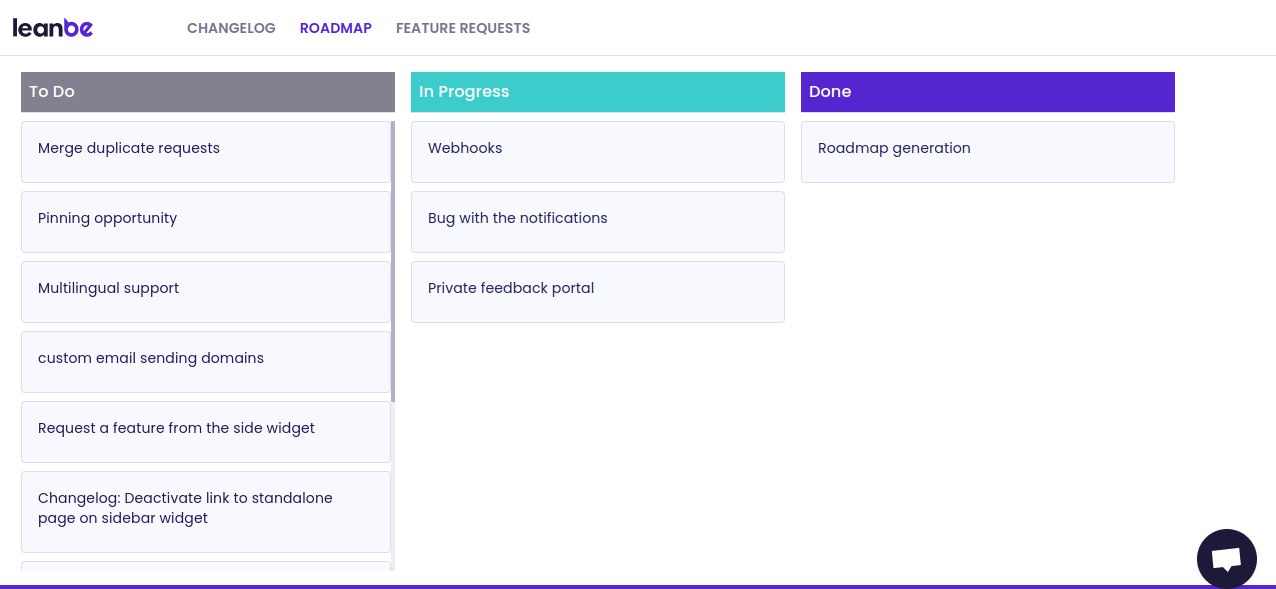Open Request a feature from side widget card
The width and height of the screenshot is (1276, 589).
pyautogui.click(x=206, y=432)
